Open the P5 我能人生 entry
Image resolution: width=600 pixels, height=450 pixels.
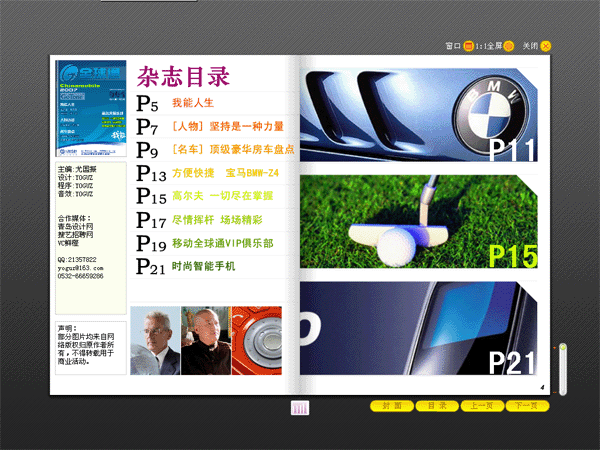coord(175,103)
